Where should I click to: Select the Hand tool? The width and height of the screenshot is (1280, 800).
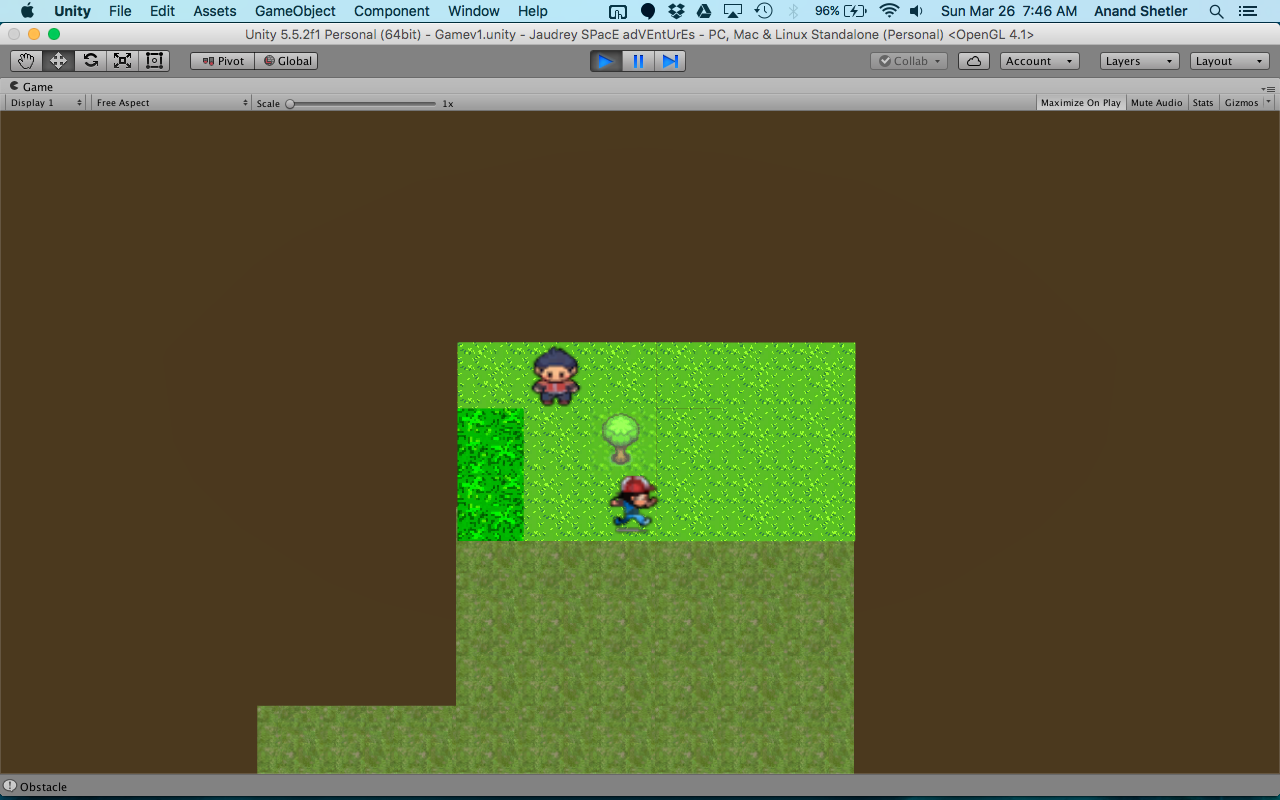click(x=27, y=61)
